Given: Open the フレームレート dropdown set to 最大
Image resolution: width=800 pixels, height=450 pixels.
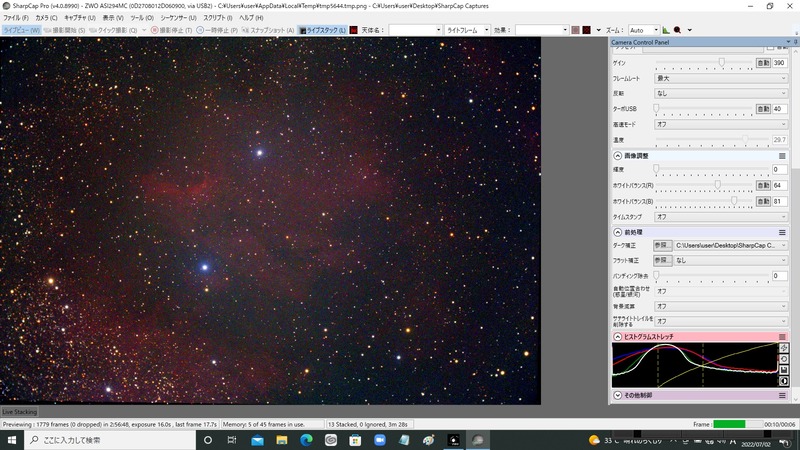Looking at the screenshot, I should click(x=721, y=78).
